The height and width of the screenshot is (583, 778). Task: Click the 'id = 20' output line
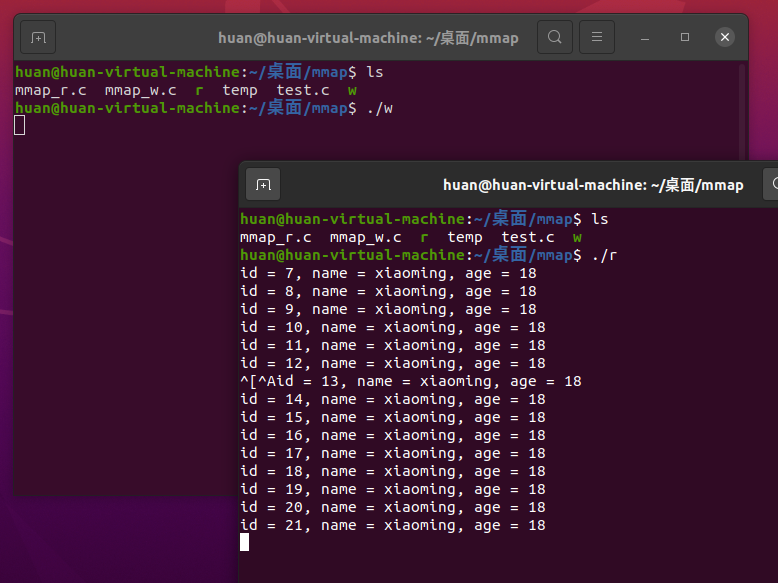click(393, 507)
